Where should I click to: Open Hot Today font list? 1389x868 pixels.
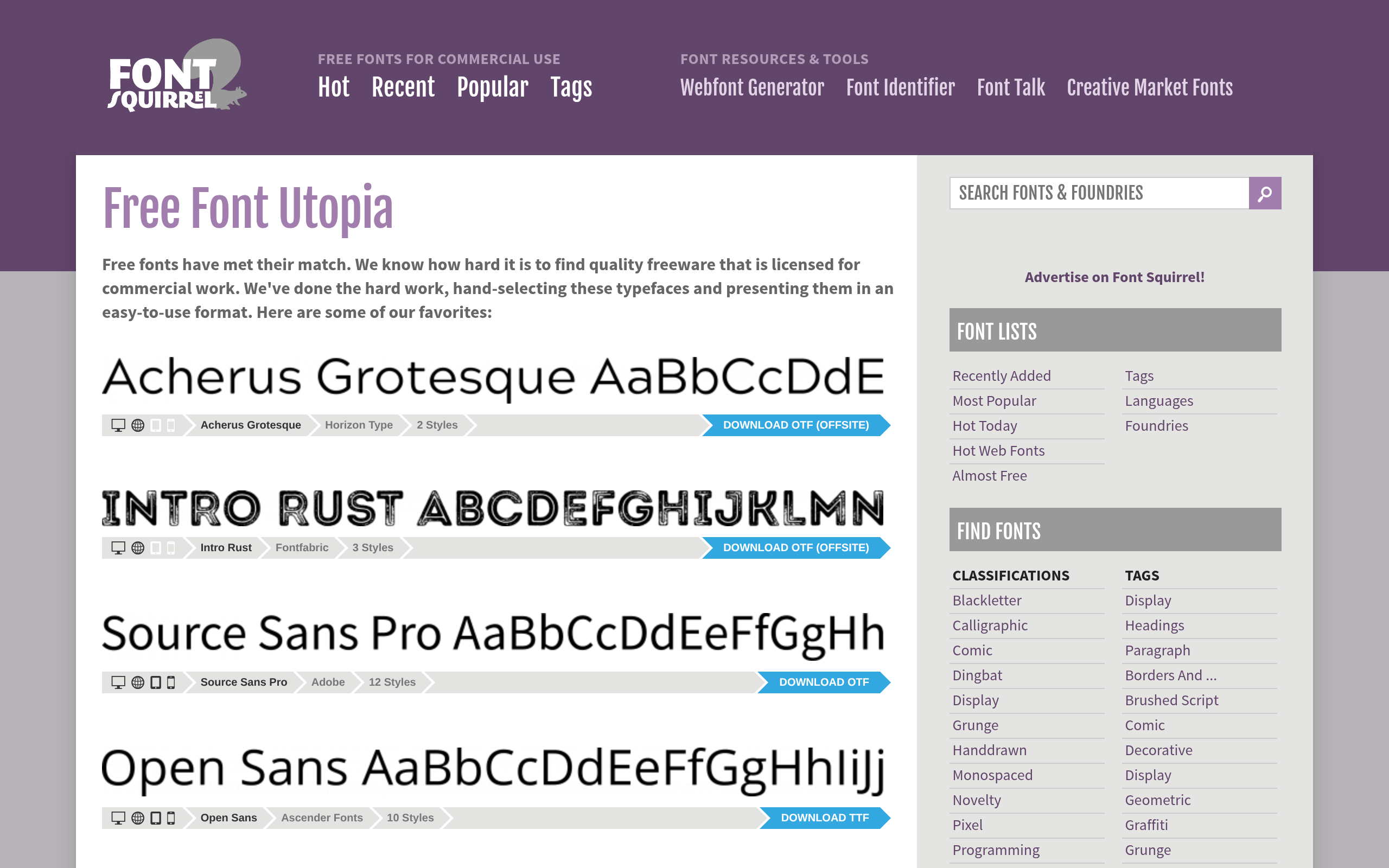[985, 426]
